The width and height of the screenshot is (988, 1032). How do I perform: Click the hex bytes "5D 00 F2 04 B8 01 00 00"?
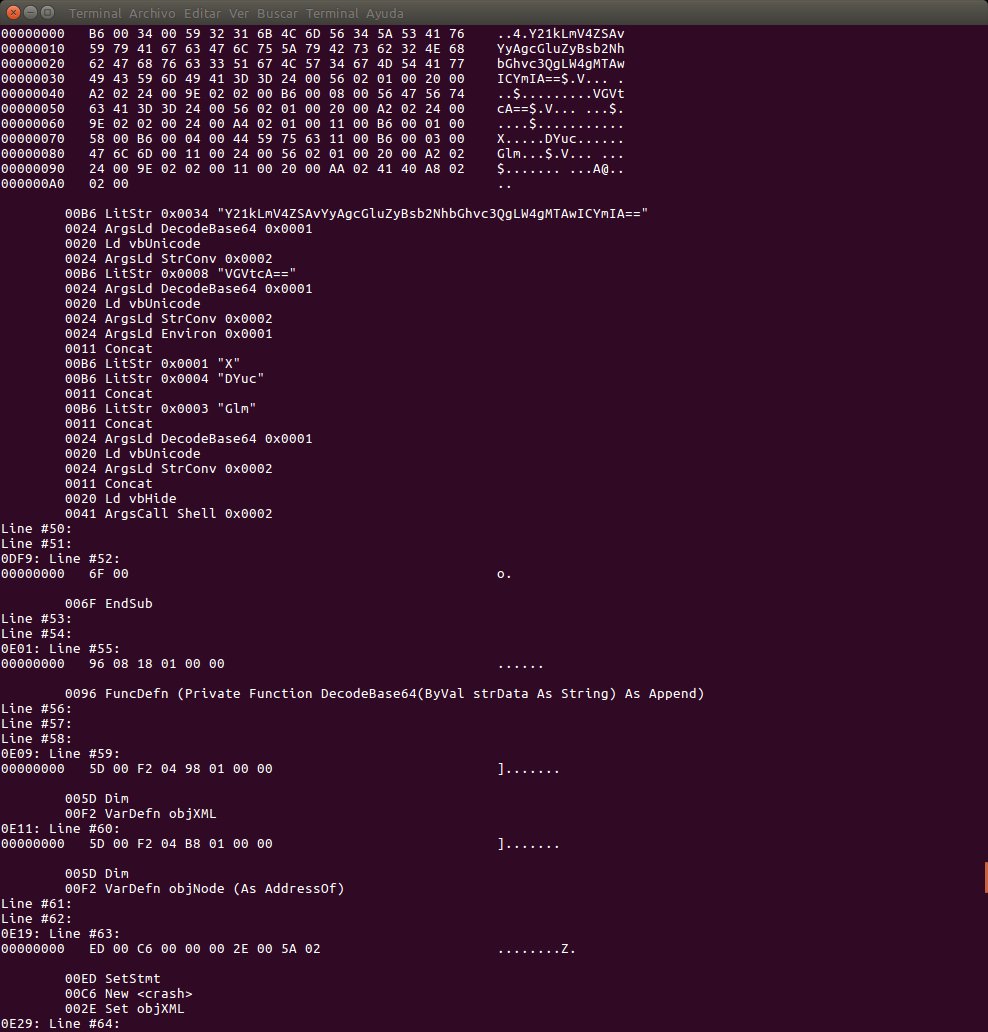[180, 844]
